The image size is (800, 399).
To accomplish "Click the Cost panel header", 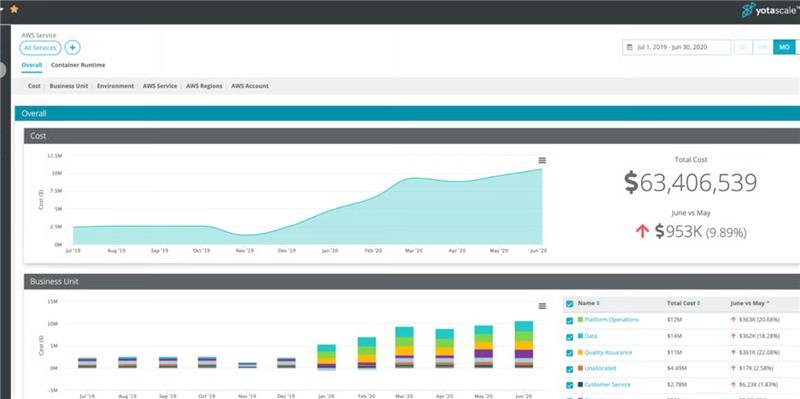I will [x=412, y=136].
